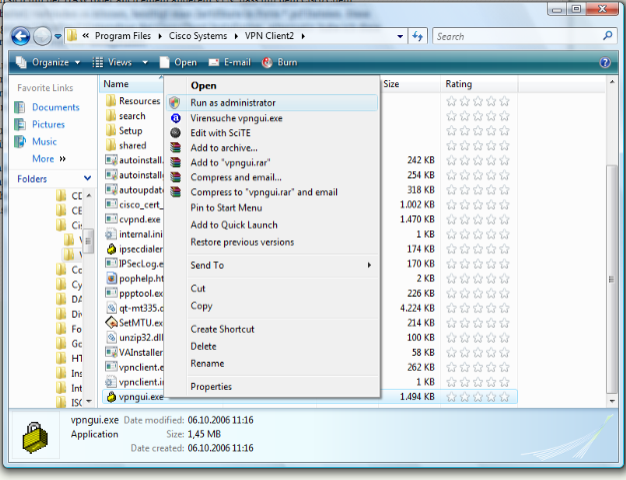Sort by the Size column header
Image resolution: width=626 pixels, height=480 pixels.
(391, 84)
